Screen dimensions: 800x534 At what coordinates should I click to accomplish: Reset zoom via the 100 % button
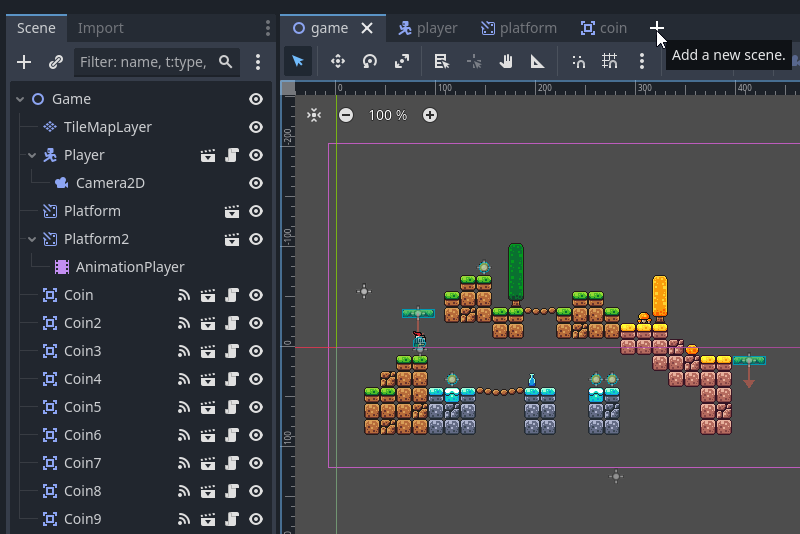coord(387,115)
